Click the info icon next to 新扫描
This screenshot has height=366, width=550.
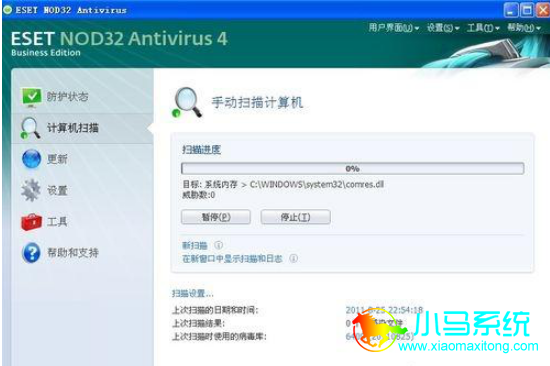[218, 245]
